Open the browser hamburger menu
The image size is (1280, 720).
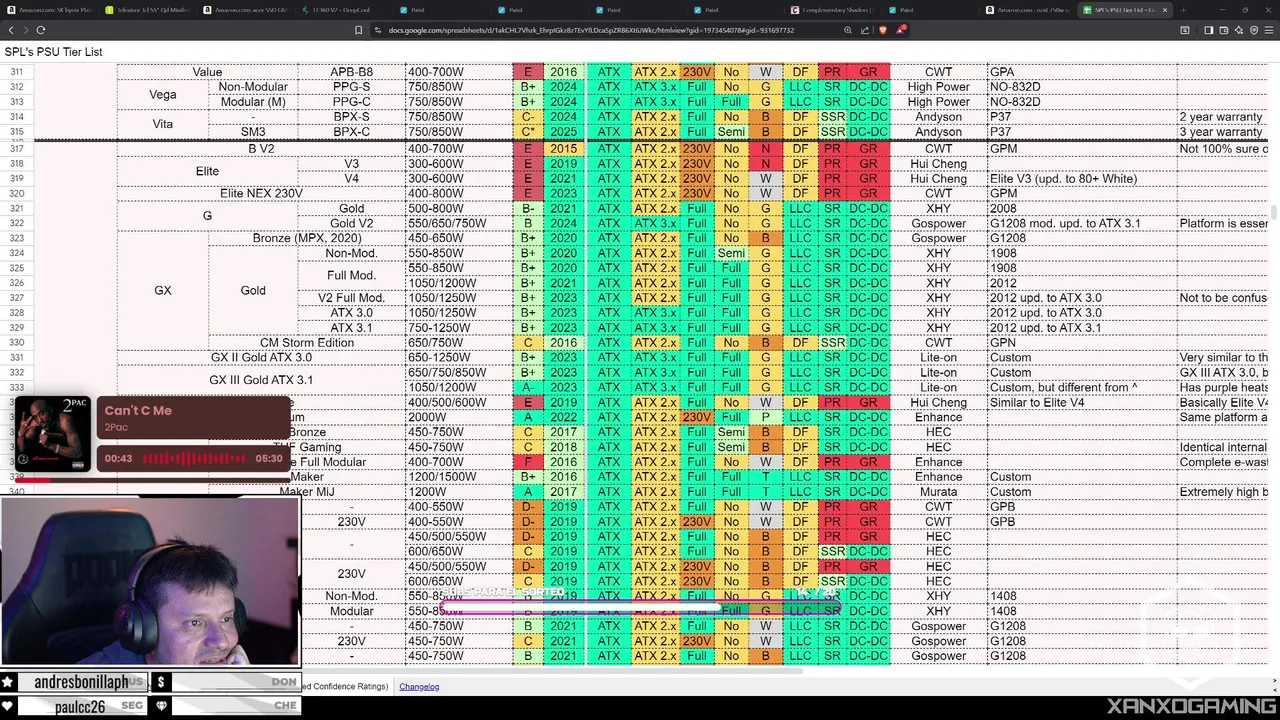pos(1269,30)
